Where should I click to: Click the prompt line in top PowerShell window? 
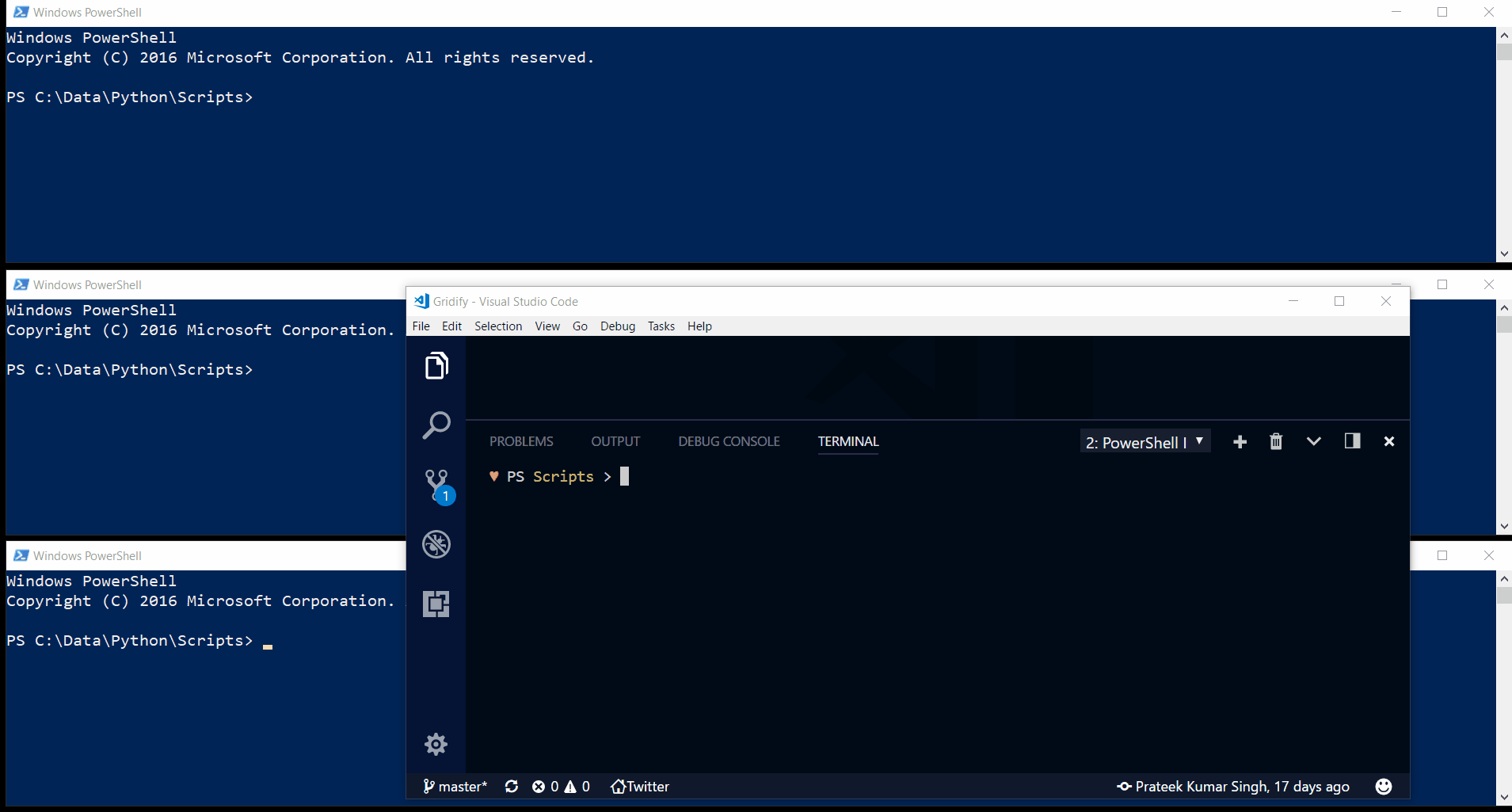click(129, 97)
